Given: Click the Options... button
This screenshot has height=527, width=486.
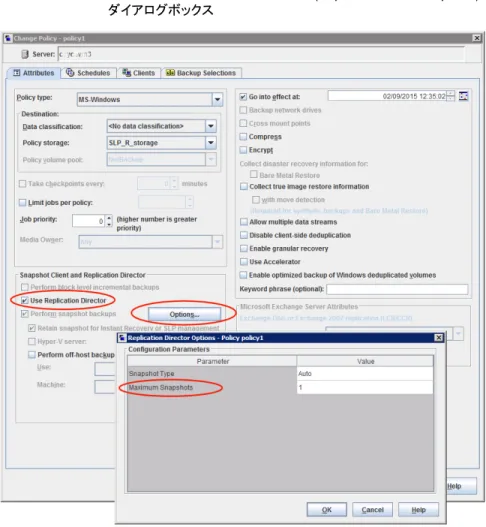Looking at the screenshot, I should [x=185, y=314].
